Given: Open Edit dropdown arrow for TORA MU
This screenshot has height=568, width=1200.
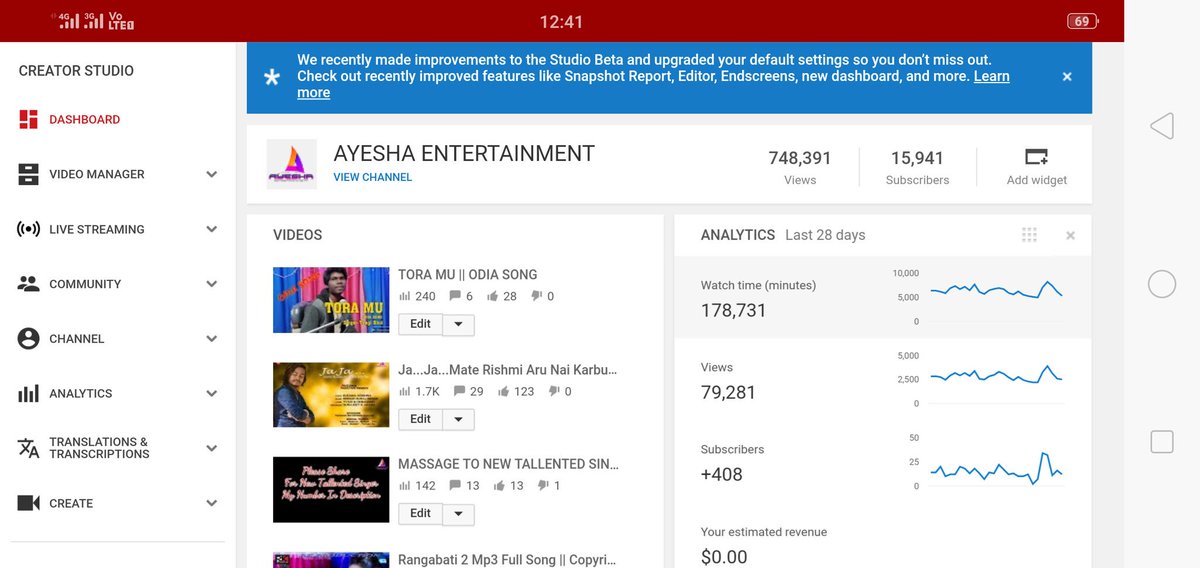Looking at the screenshot, I should click(458, 324).
